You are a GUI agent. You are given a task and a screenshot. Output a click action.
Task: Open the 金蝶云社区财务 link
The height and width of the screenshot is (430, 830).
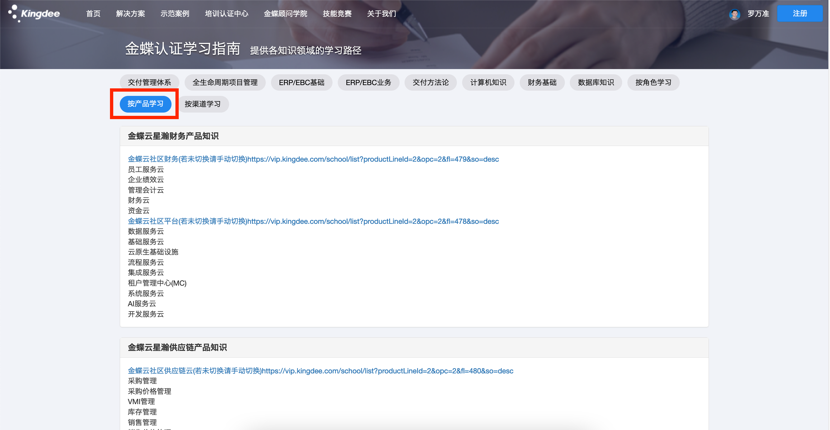[x=313, y=159]
